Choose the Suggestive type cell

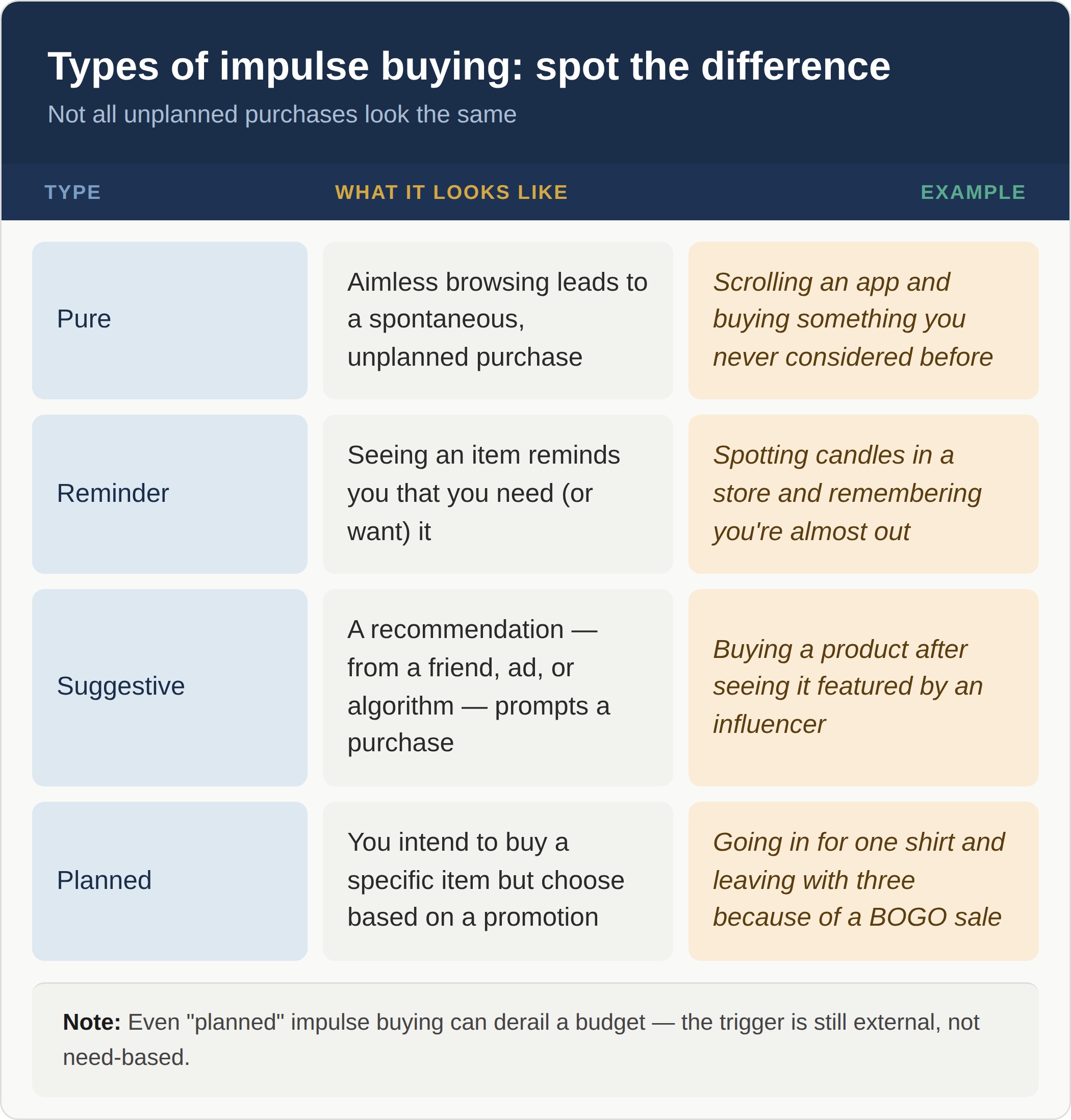coord(169,688)
